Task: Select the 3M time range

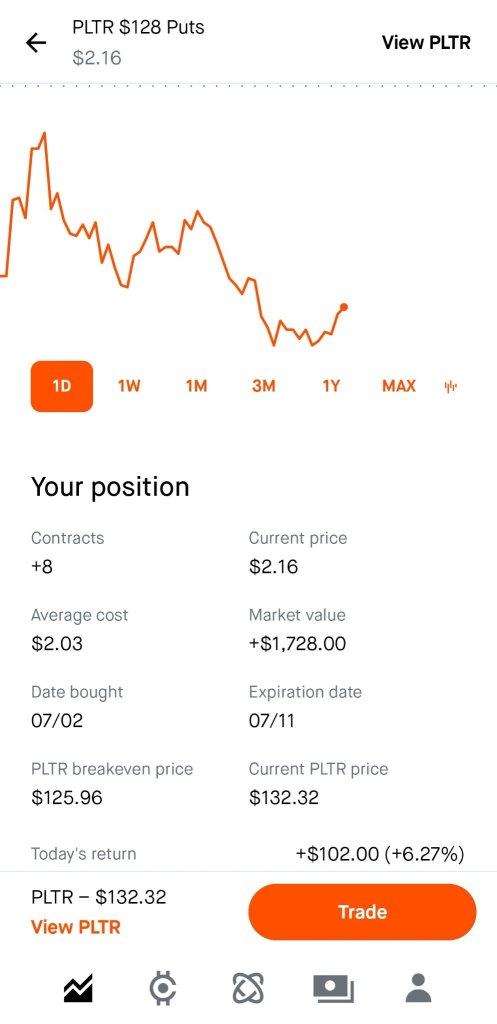Action: pos(264,386)
